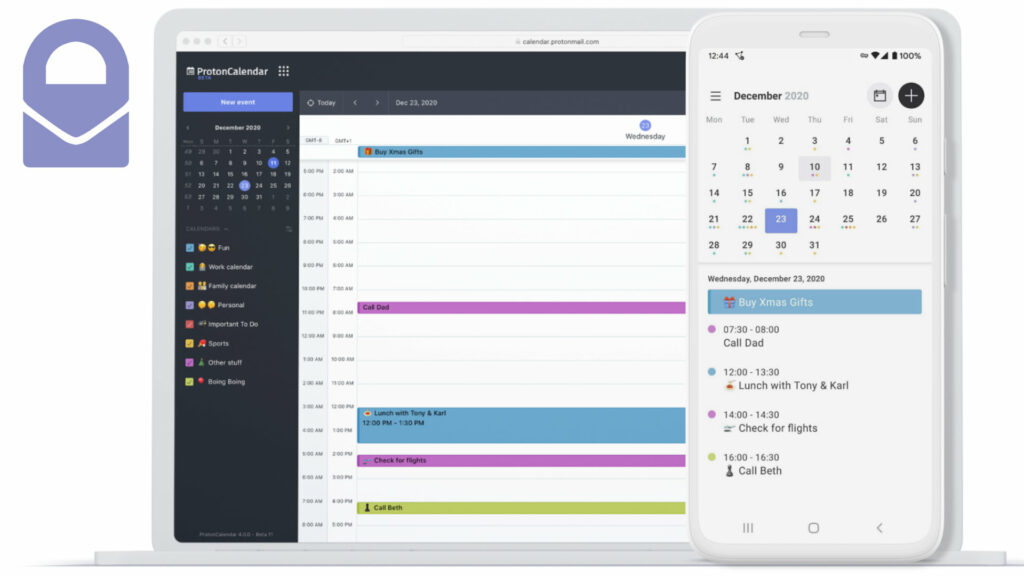
Task: Tap the calendar view icon in mobile app
Action: point(880,95)
